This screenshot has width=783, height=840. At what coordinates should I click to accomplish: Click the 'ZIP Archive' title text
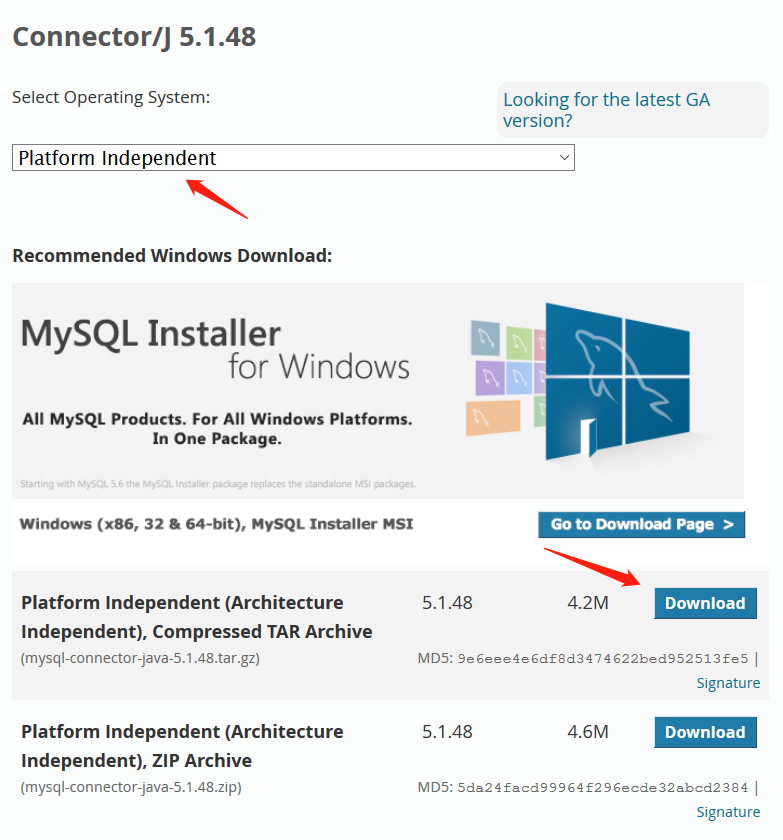click(x=201, y=761)
